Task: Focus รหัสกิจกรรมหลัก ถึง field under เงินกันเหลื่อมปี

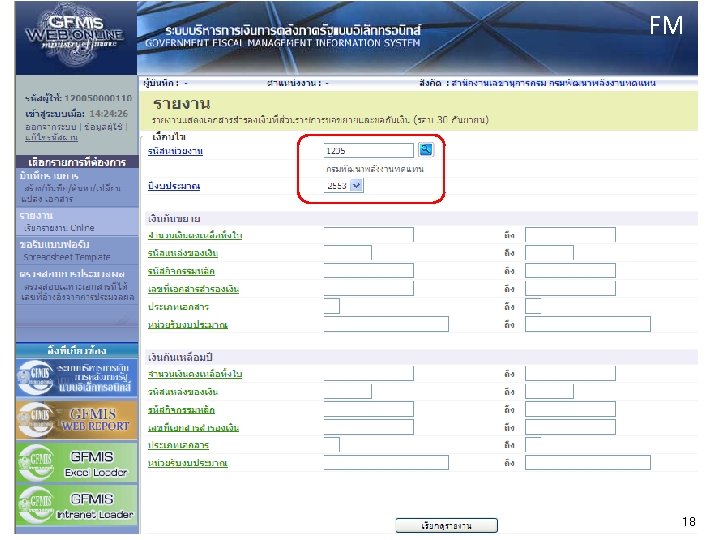Action: point(570,409)
